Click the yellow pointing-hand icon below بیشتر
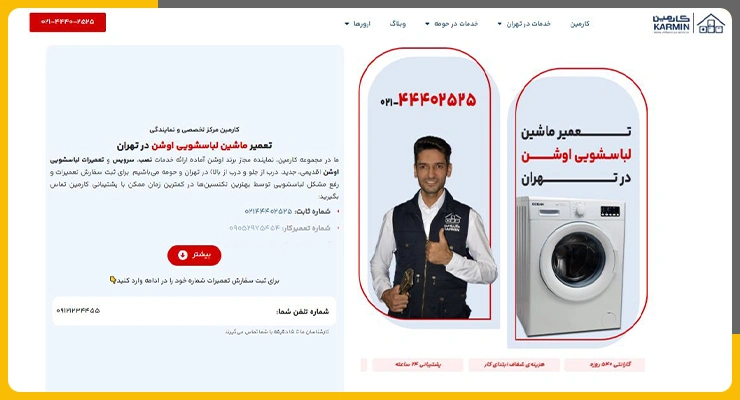 (113, 280)
